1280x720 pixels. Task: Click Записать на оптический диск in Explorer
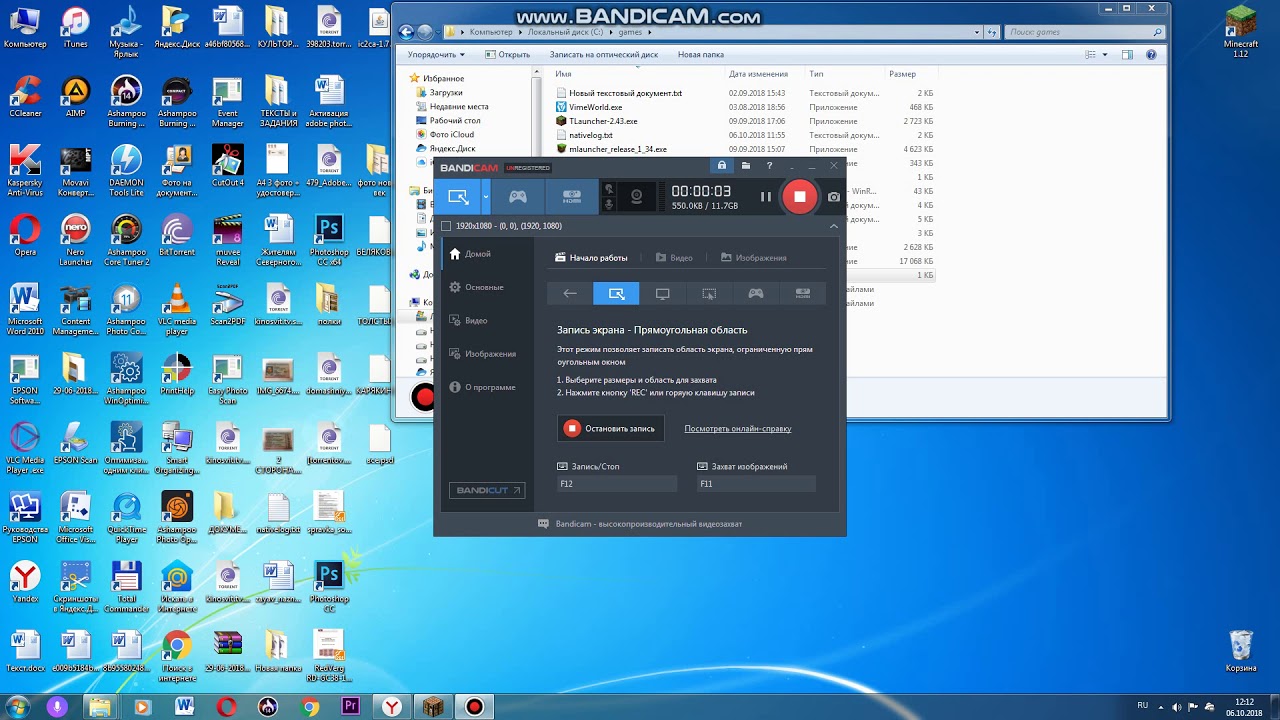point(604,55)
